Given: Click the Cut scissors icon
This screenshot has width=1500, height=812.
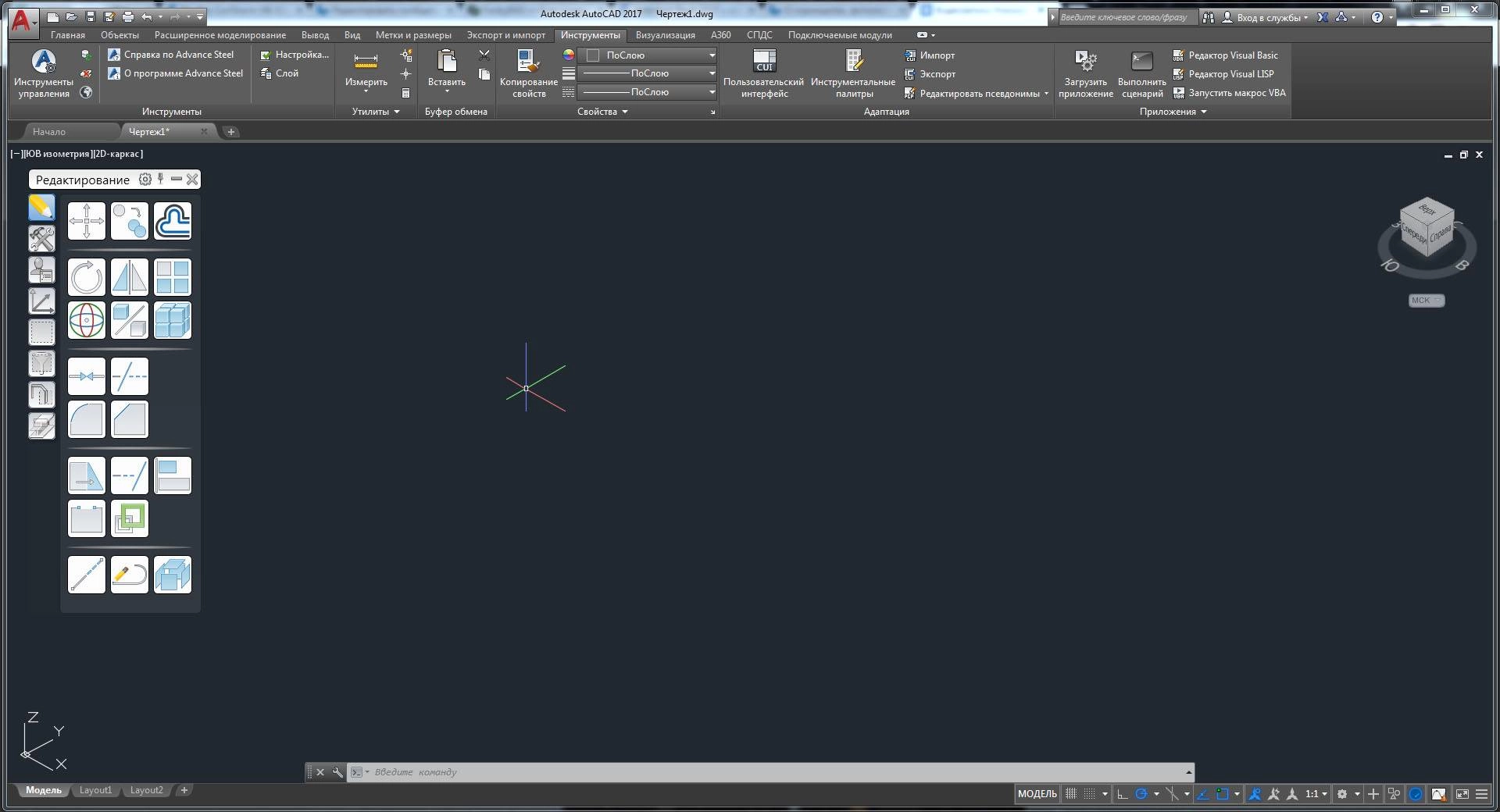Looking at the screenshot, I should (x=484, y=55).
